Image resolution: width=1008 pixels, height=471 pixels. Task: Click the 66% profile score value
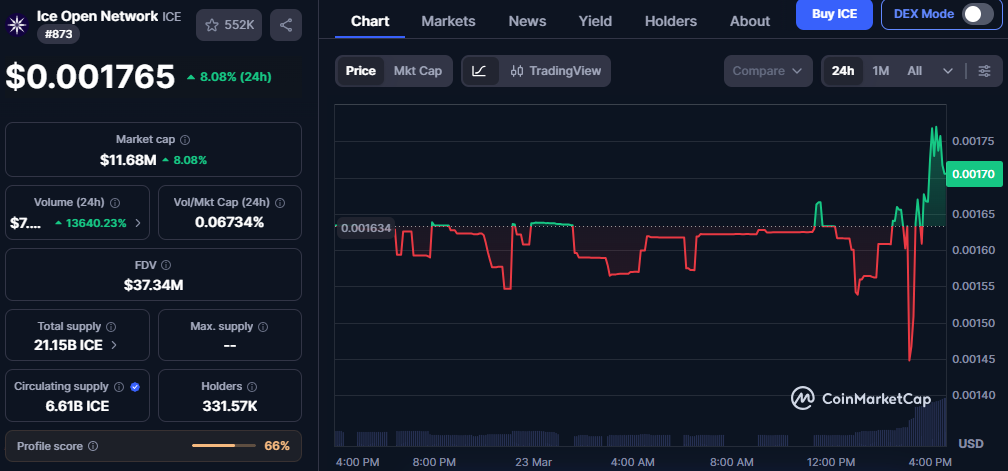(277, 446)
